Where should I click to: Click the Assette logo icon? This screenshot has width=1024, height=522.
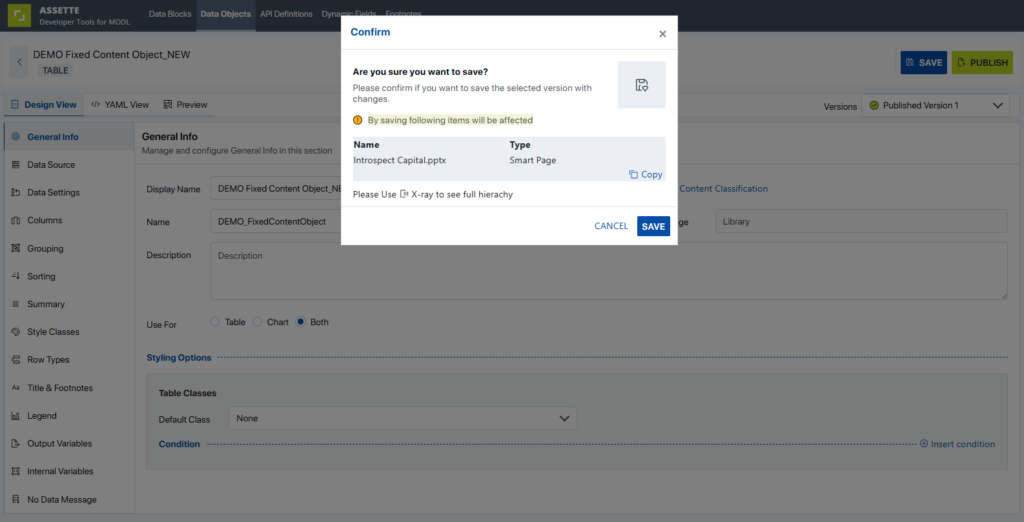tap(19, 16)
